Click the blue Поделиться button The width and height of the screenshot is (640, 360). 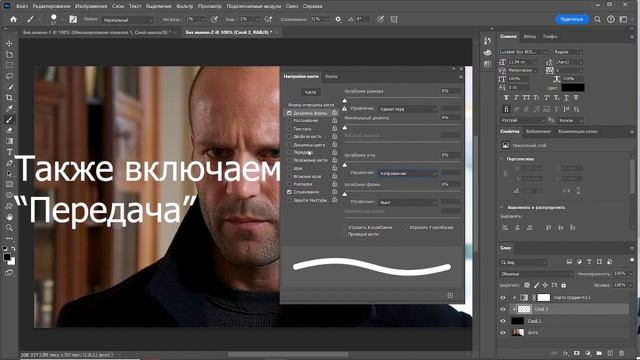572,19
